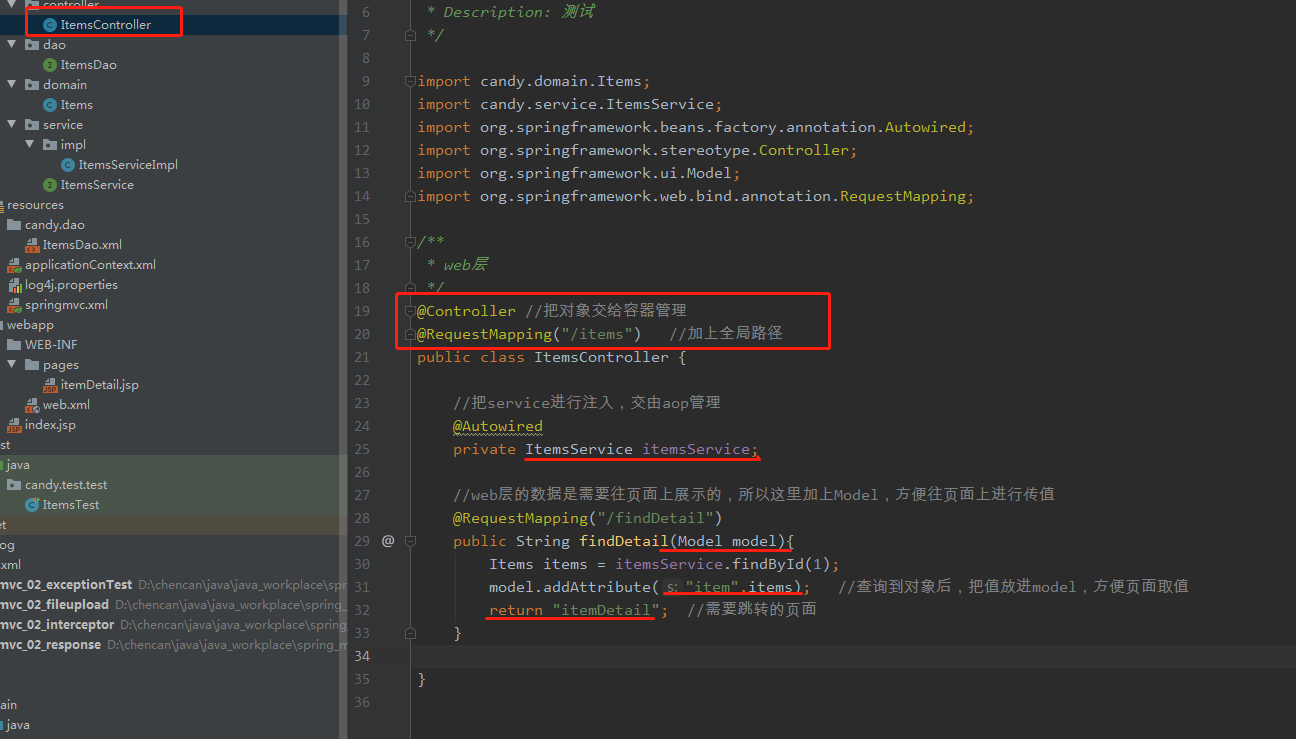Fold the imports block at line 9

pyautogui.click(x=409, y=81)
